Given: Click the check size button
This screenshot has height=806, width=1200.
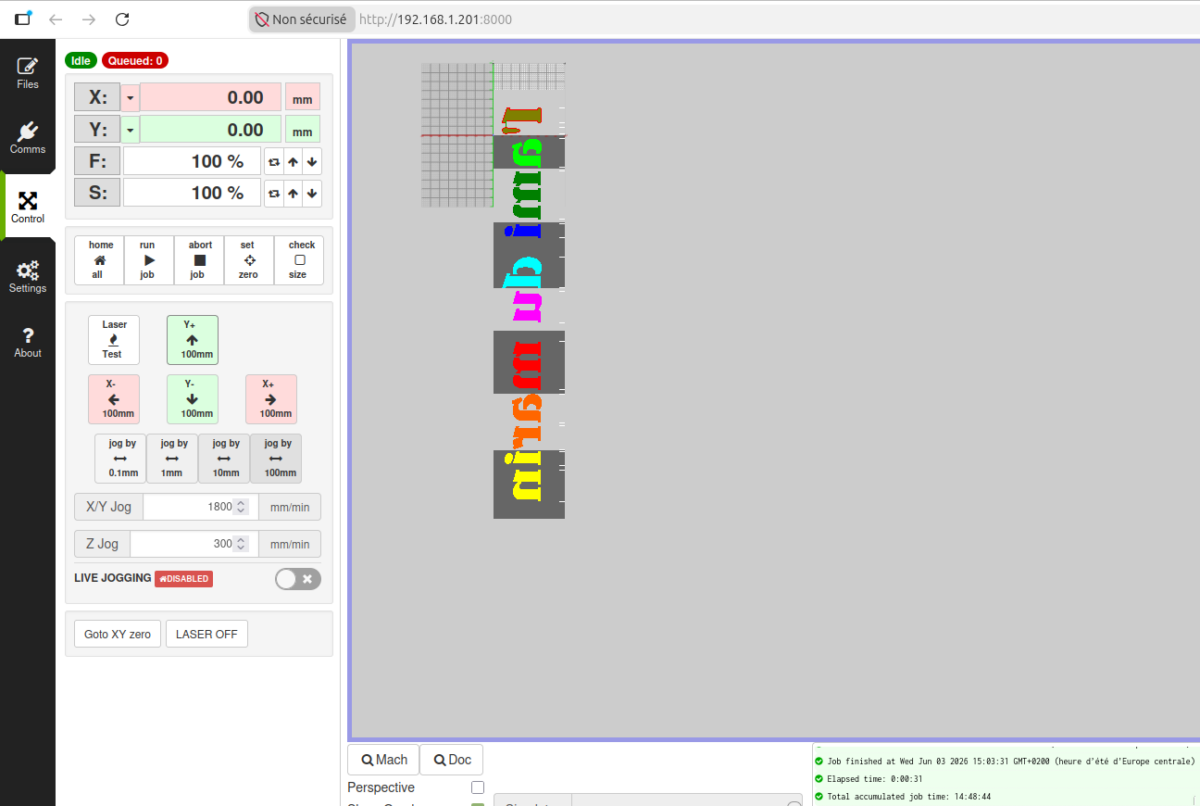Looking at the screenshot, I should click(x=299, y=260).
